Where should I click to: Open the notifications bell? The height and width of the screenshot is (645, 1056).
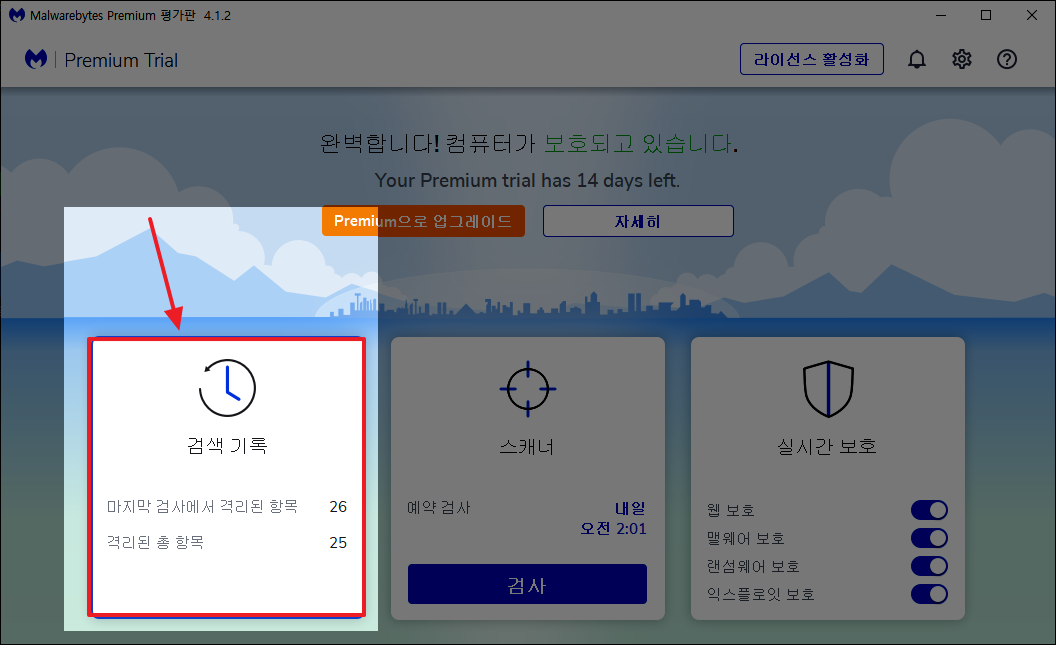(916, 59)
